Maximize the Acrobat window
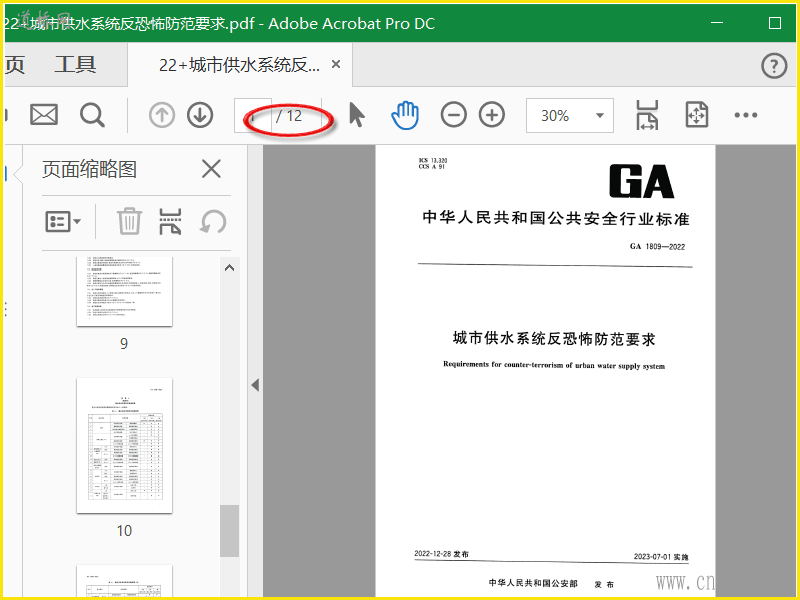The height and width of the screenshot is (600, 800). [774, 23]
